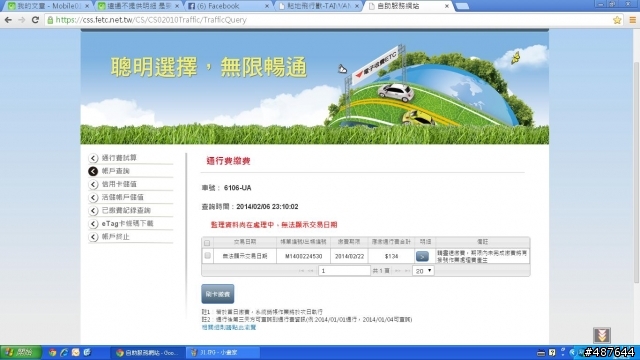Image resolution: width=640 pixels, height=360 pixels.
Task: Open 帳戶查詢 in the sidebar
Action: pyautogui.click(x=116, y=171)
